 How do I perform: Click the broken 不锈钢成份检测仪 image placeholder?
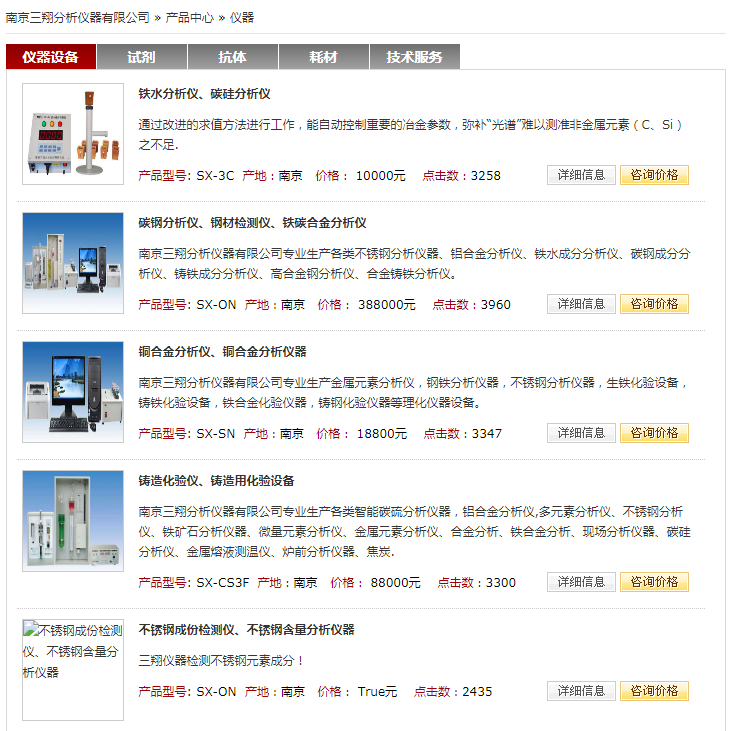(73, 670)
